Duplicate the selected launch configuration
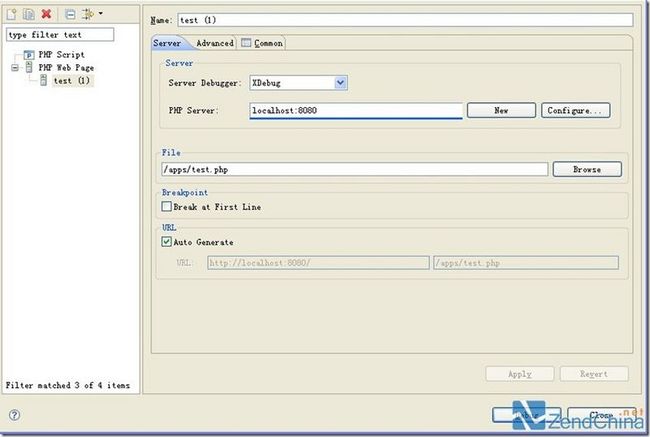The image size is (650, 437). 29,14
